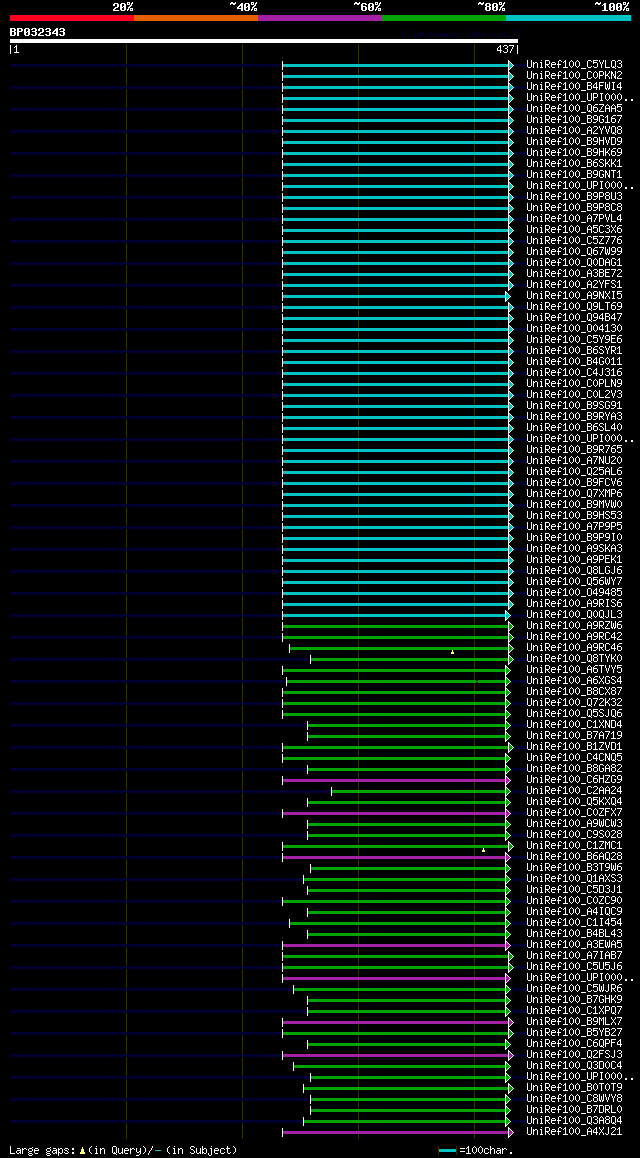The width and height of the screenshot is (640, 1158).
Task: Click the cyan 100char scale legend bar
Action: 447,1151
